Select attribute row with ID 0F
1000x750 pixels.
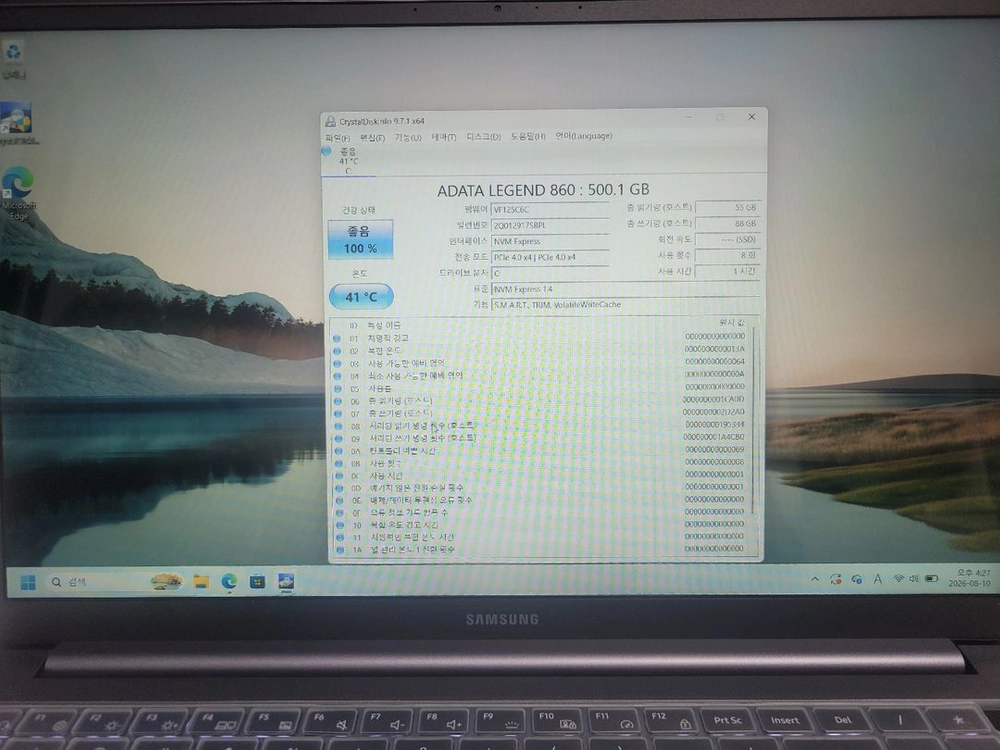(x=542, y=513)
